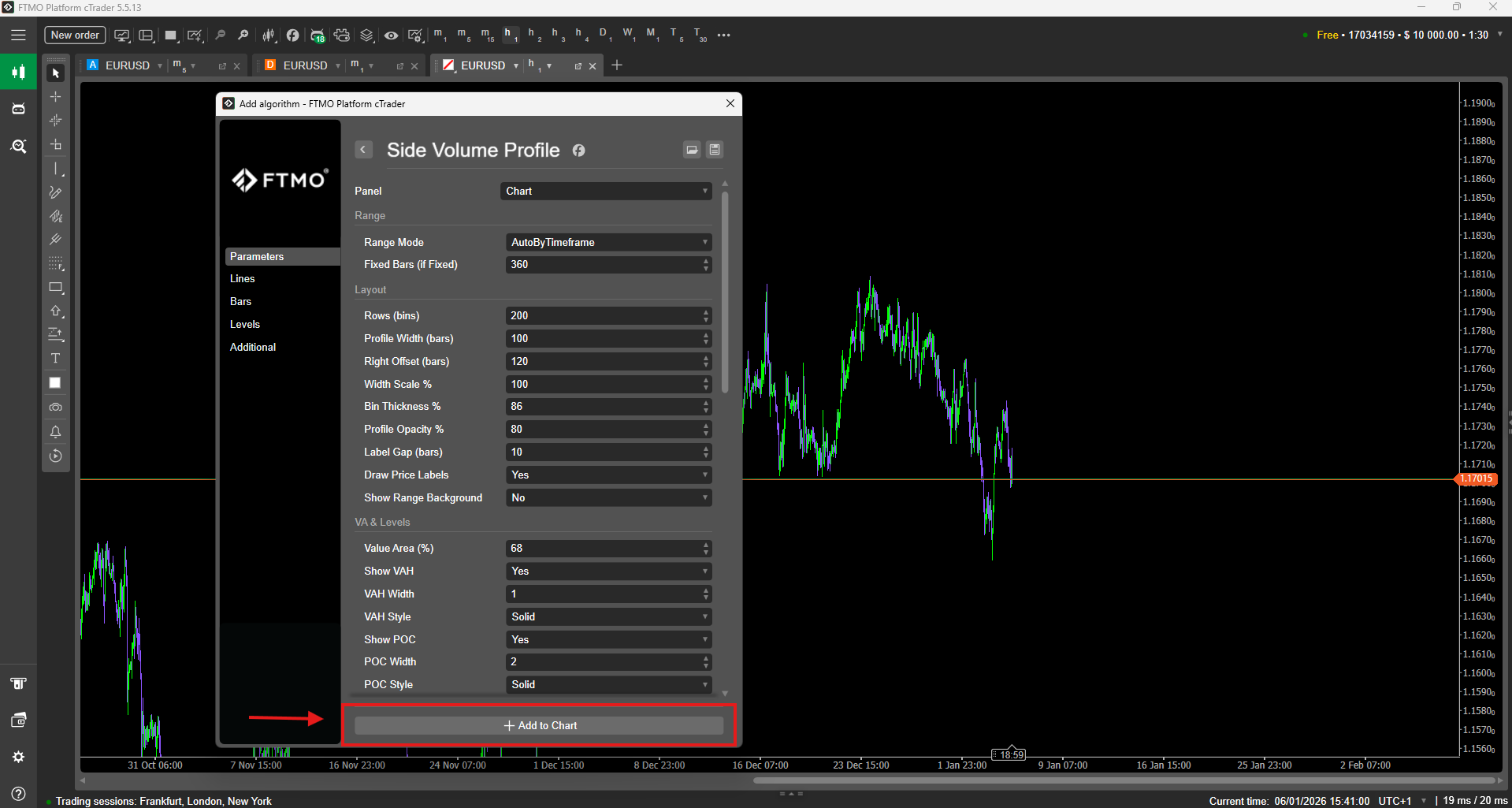Image resolution: width=1512 pixels, height=808 pixels.
Task: Select the Text drawing tool
Action: (55, 359)
